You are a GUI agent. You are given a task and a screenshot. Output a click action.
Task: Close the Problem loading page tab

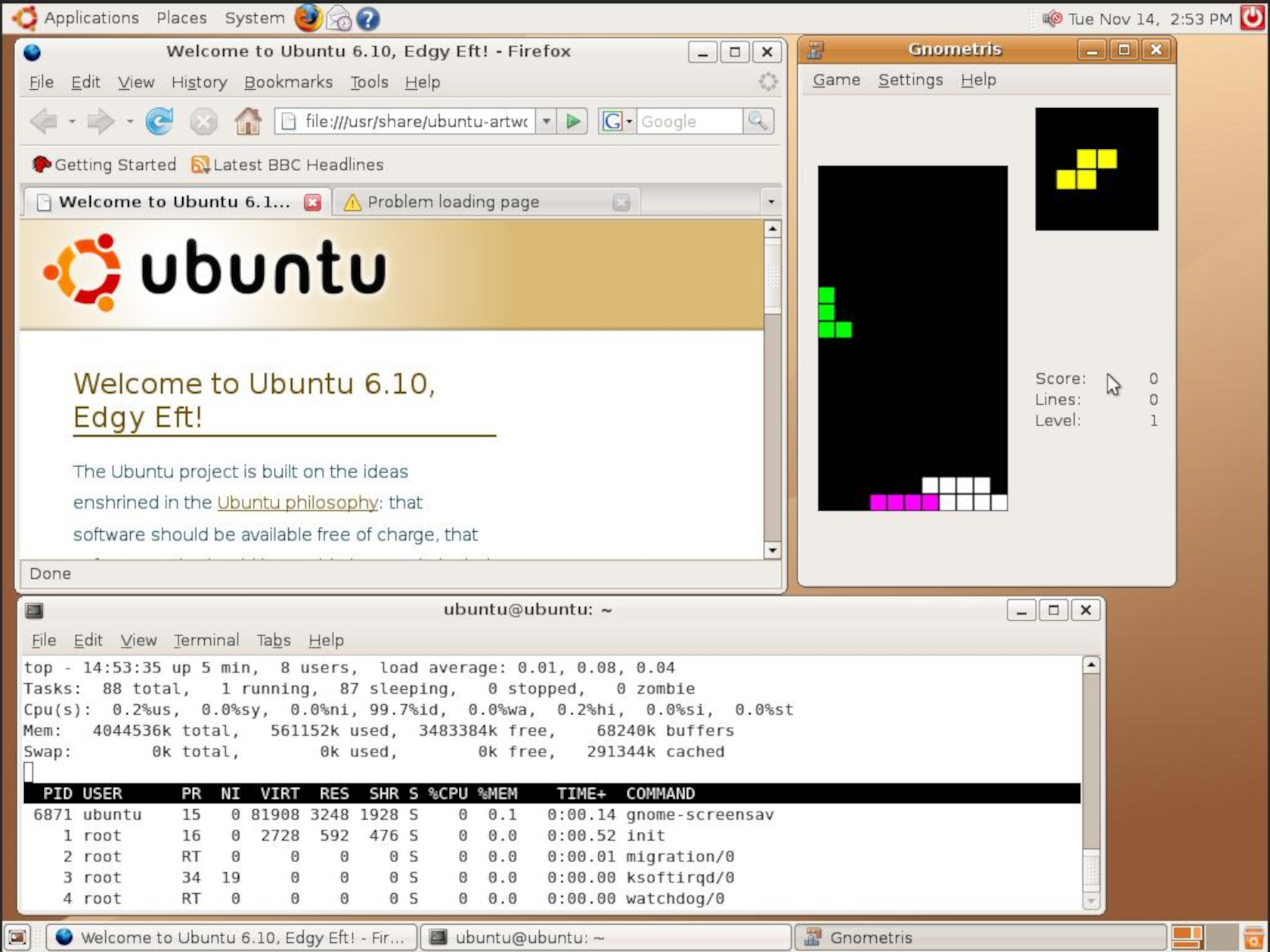[x=621, y=202]
